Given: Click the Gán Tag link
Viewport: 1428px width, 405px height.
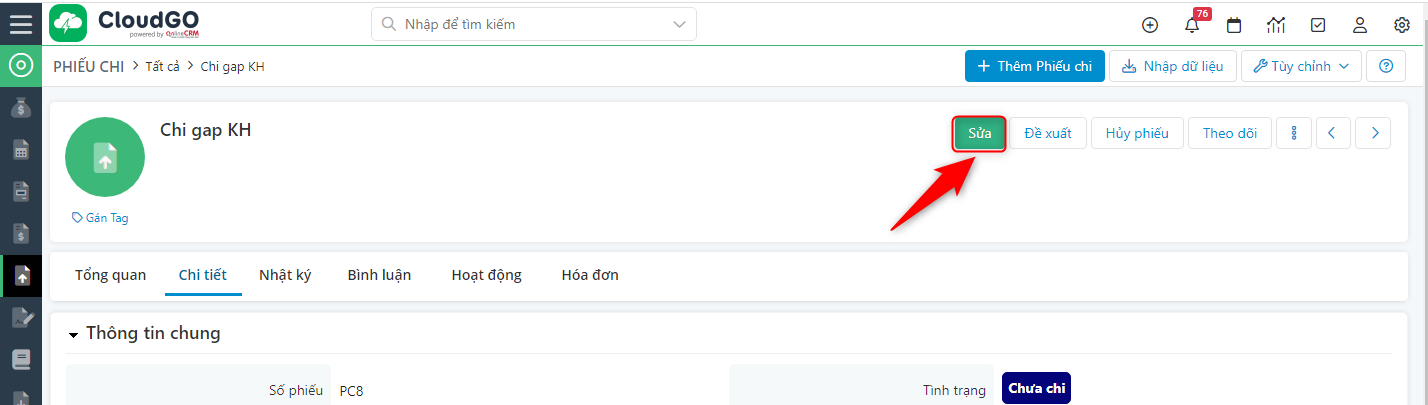Looking at the screenshot, I should 100,217.
